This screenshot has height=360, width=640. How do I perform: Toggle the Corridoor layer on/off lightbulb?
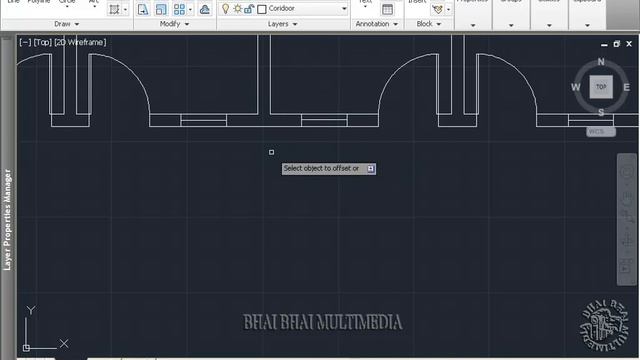coord(225,8)
